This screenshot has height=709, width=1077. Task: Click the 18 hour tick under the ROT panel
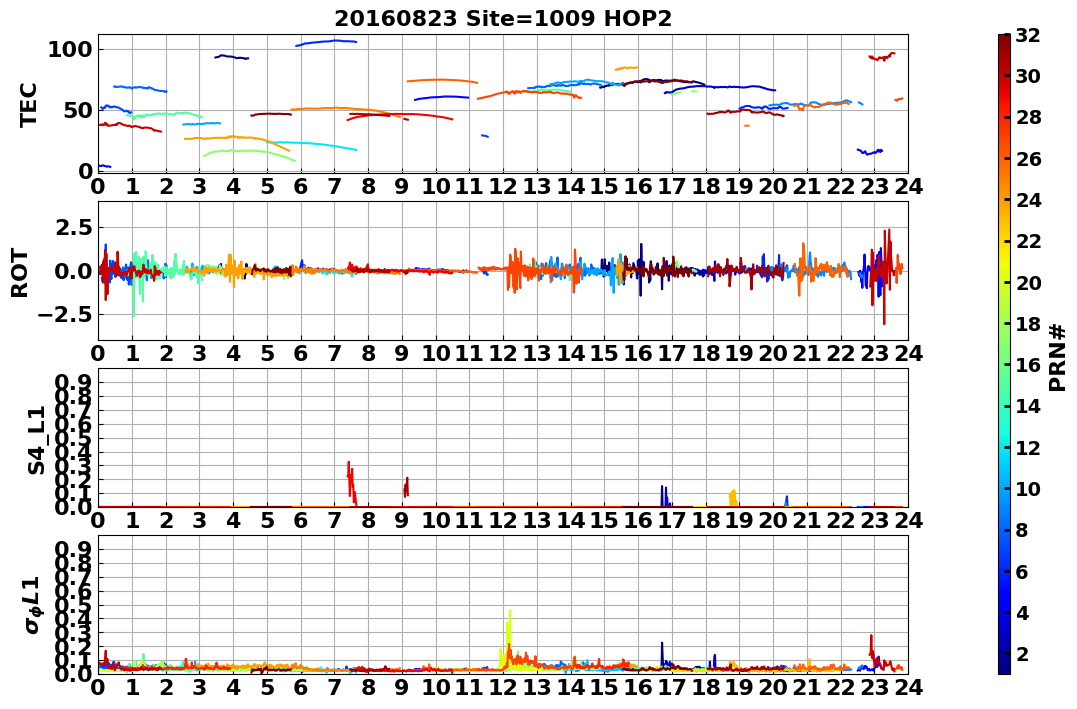pyautogui.click(x=705, y=354)
